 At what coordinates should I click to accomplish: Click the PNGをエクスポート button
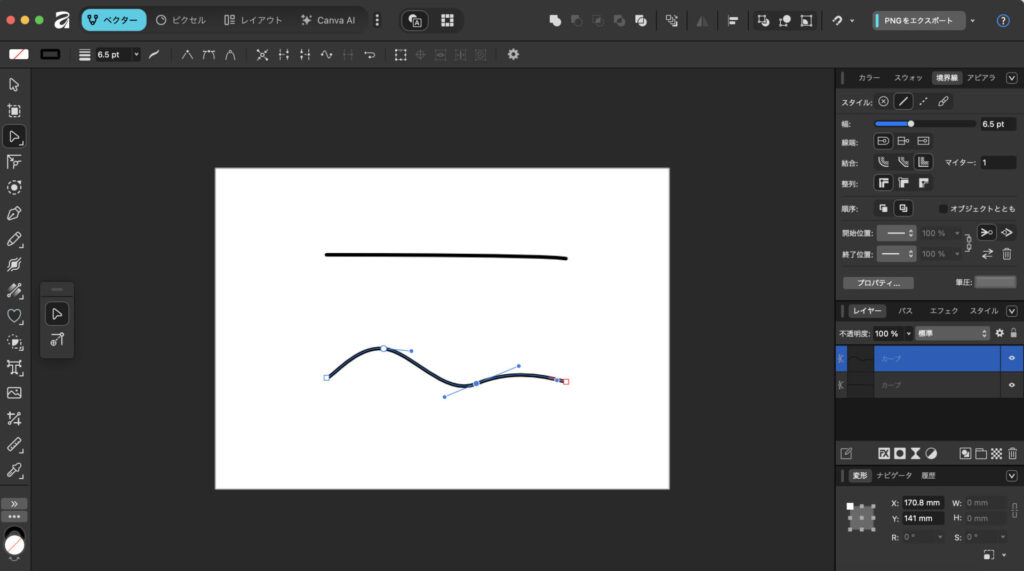coord(918,20)
